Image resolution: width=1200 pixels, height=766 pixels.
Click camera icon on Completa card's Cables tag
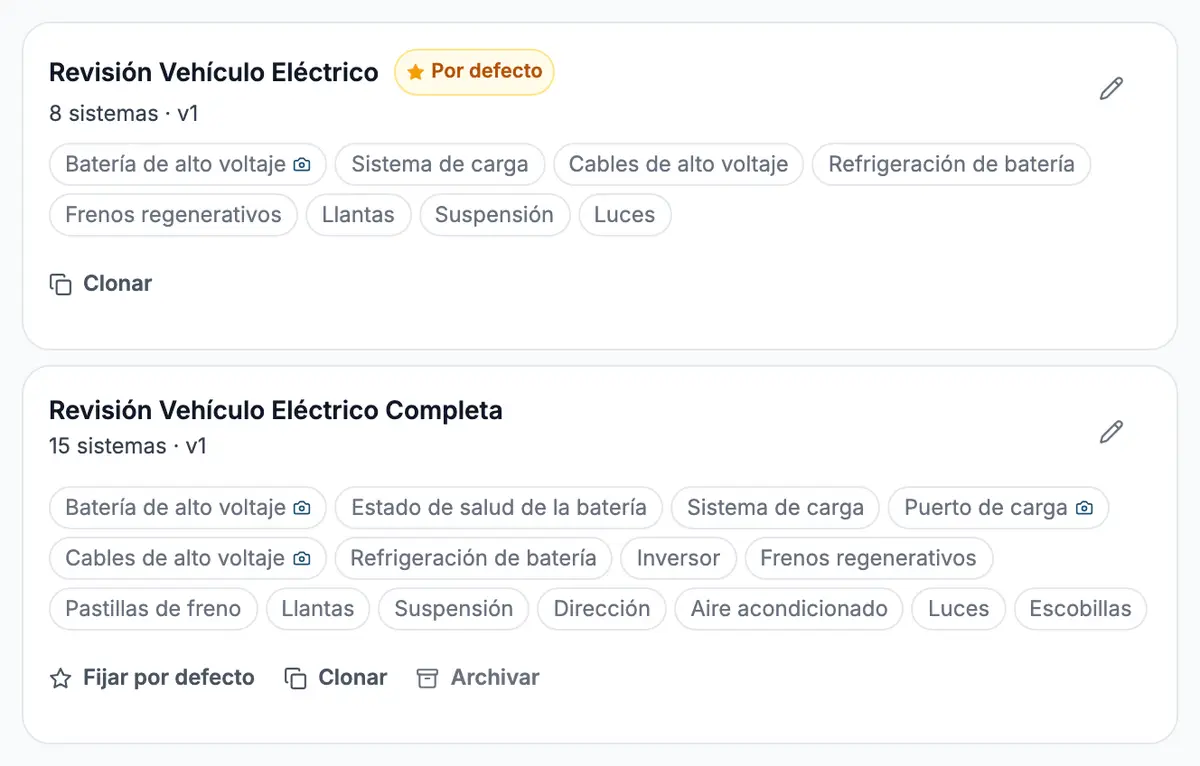[301, 559]
